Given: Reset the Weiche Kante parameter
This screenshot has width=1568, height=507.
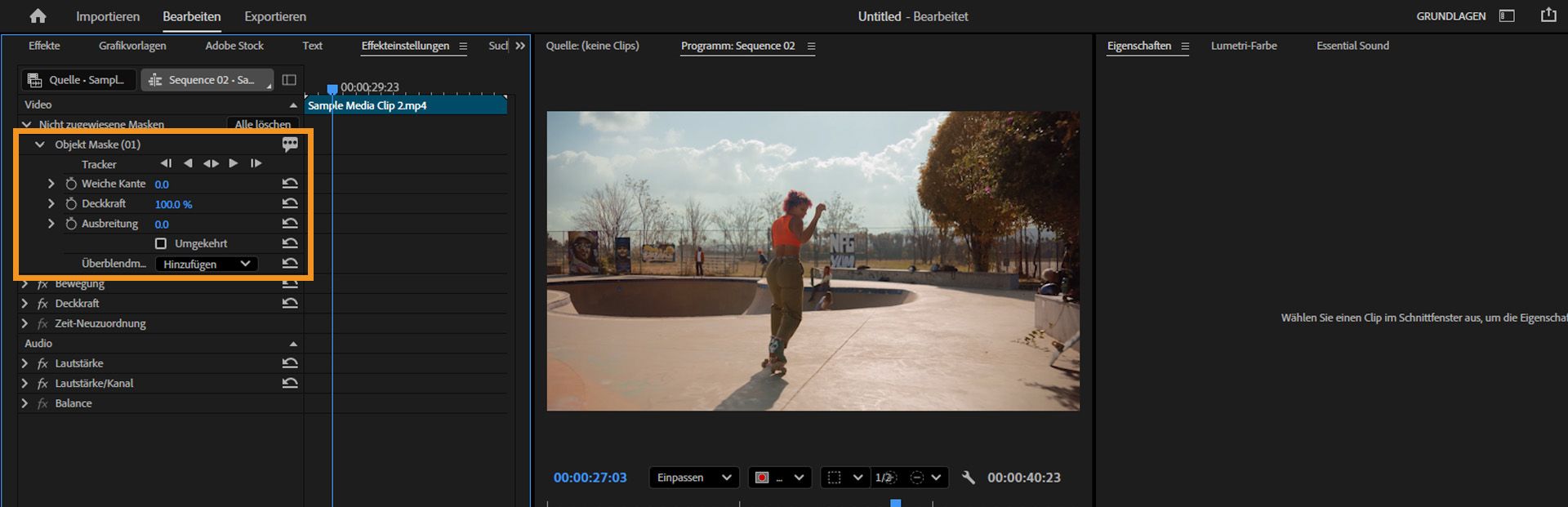Looking at the screenshot, I should click(290, 184).
